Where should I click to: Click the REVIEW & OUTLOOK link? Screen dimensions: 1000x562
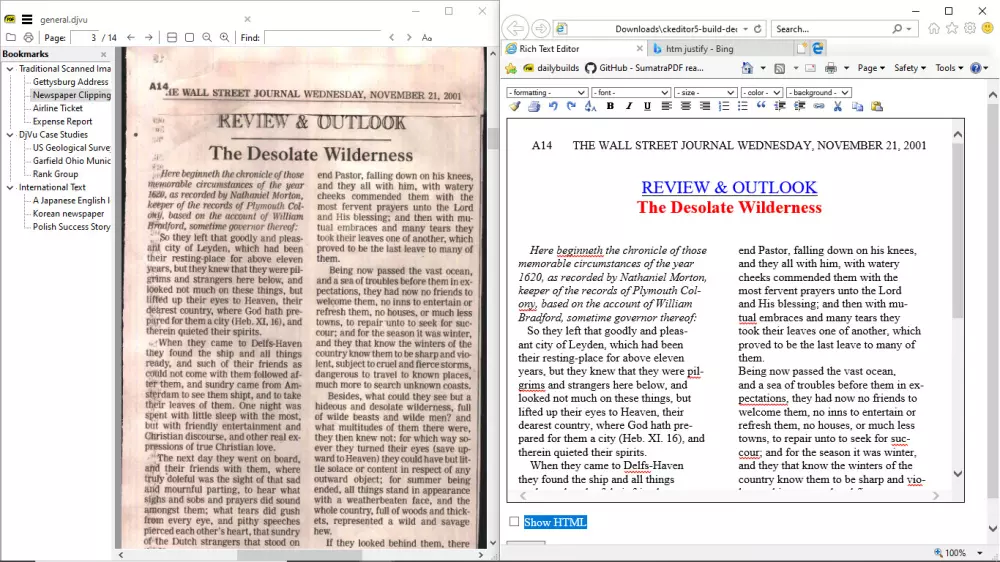click(x=729, y=187)
